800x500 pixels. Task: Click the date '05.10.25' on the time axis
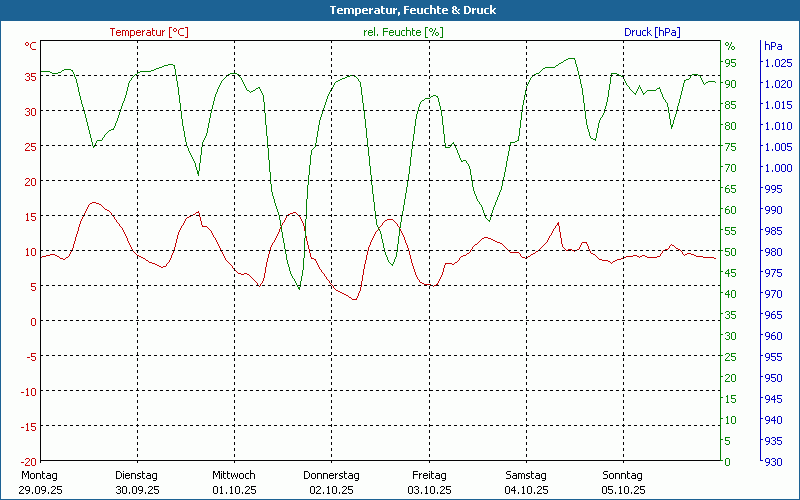click(623, 490)
